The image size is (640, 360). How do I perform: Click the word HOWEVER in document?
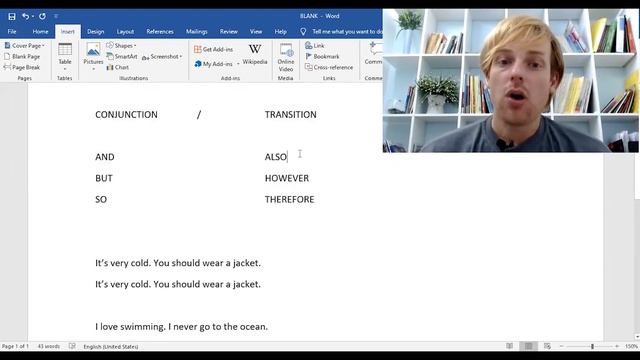tap(287, 178)
